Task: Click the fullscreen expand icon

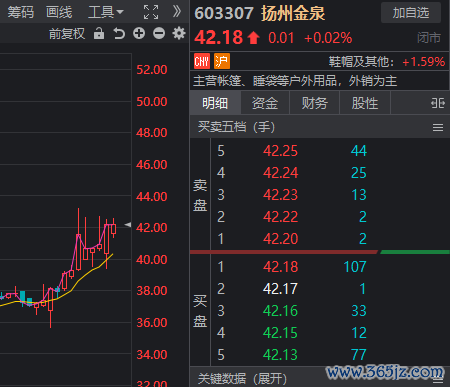Action: [x=151, y=12]
